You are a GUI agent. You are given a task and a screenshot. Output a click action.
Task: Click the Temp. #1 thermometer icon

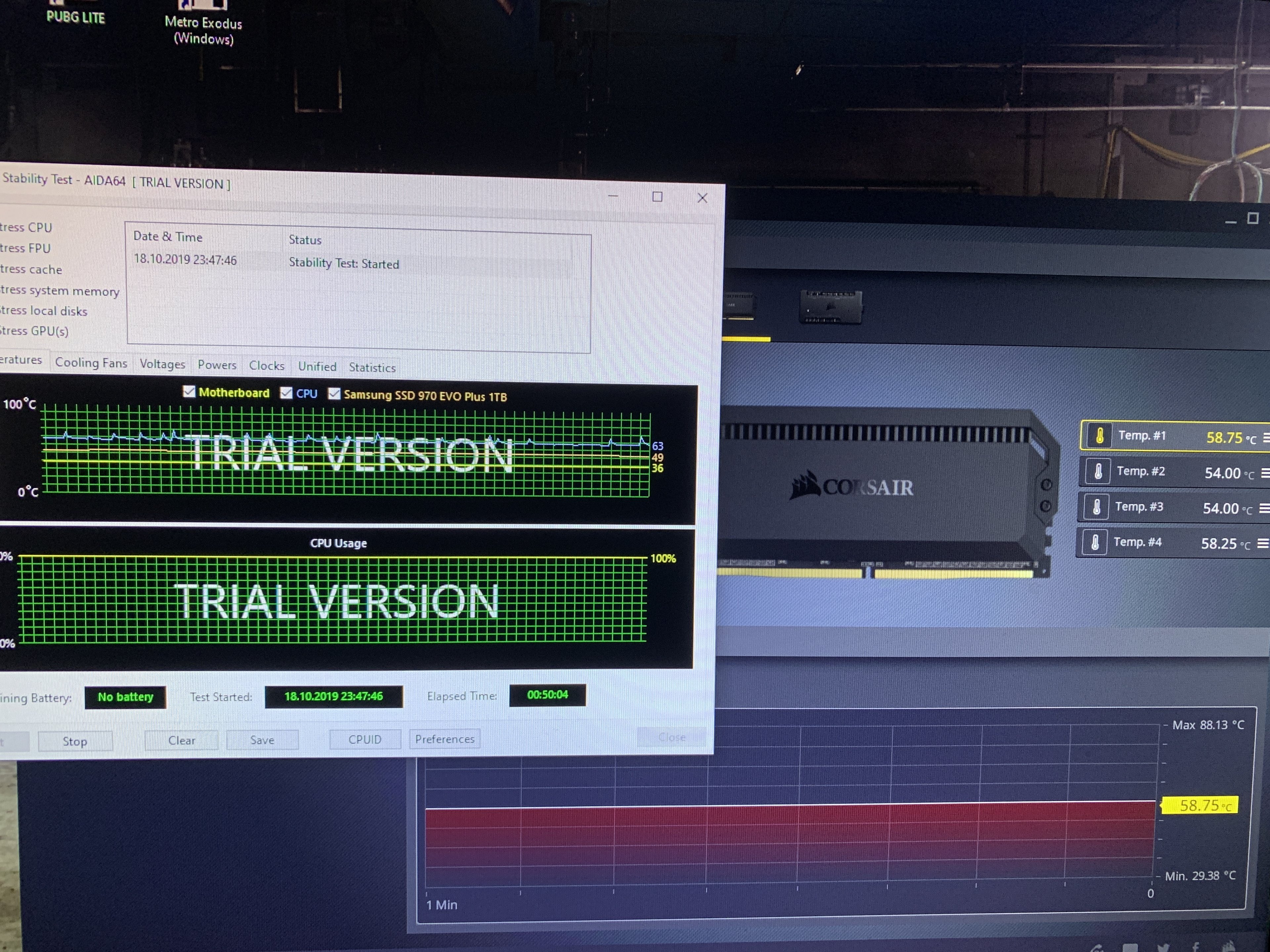coord(1099,436)
